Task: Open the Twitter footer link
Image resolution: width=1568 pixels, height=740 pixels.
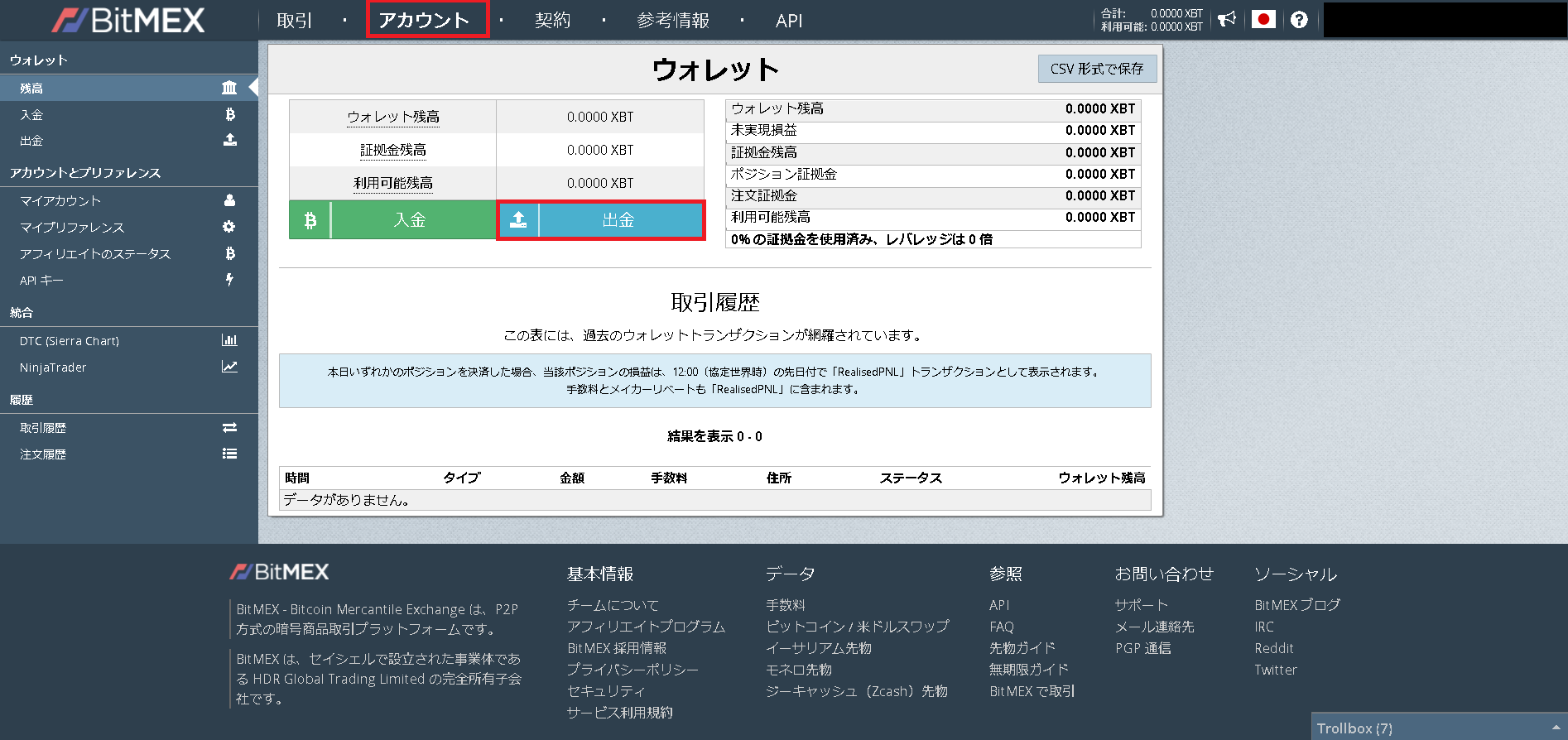Action: click(1276, 670)
